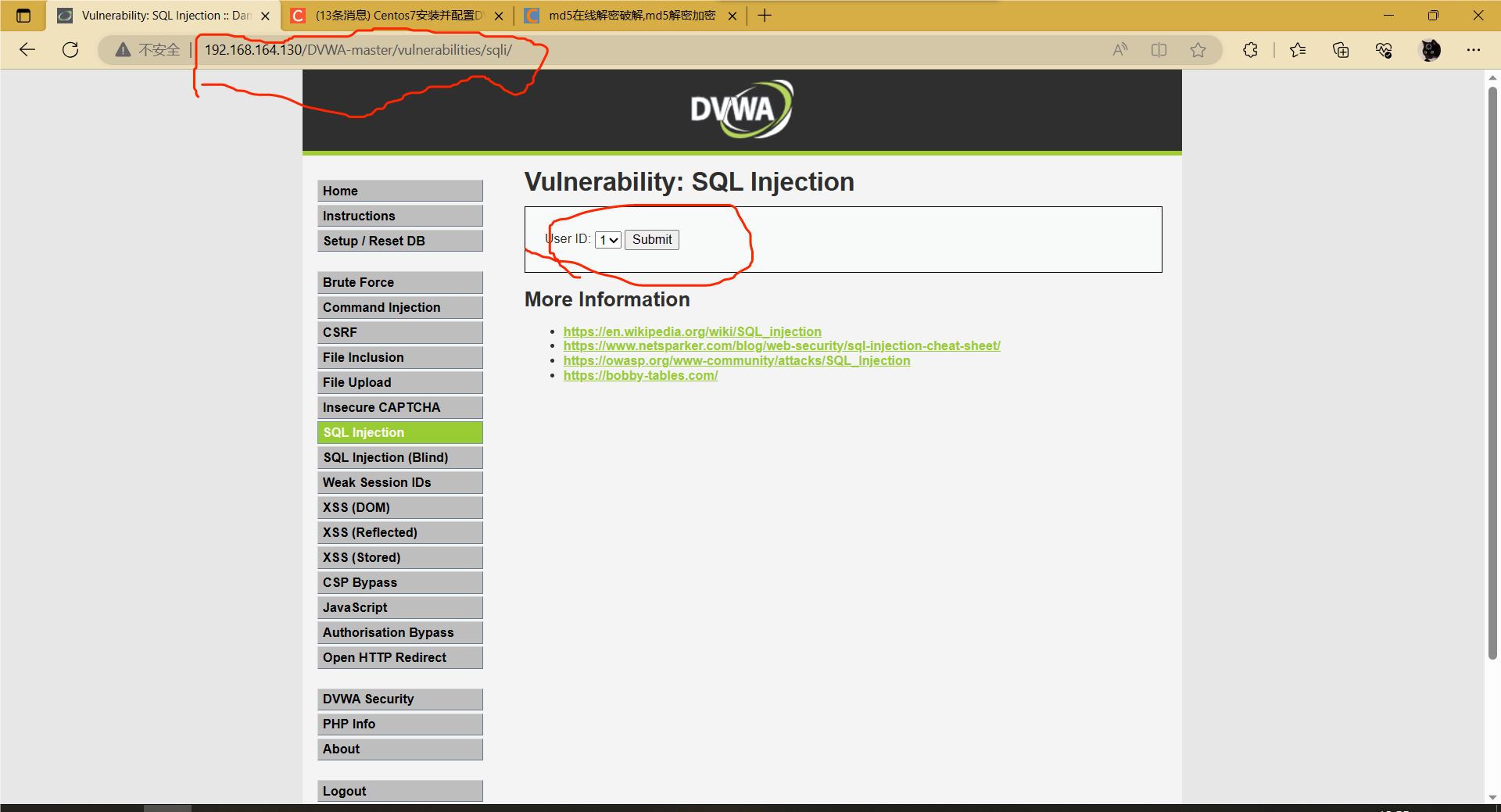Screen dimensions: 1501x812
Task: Expand the User ID dropdown
Action: 608,240
